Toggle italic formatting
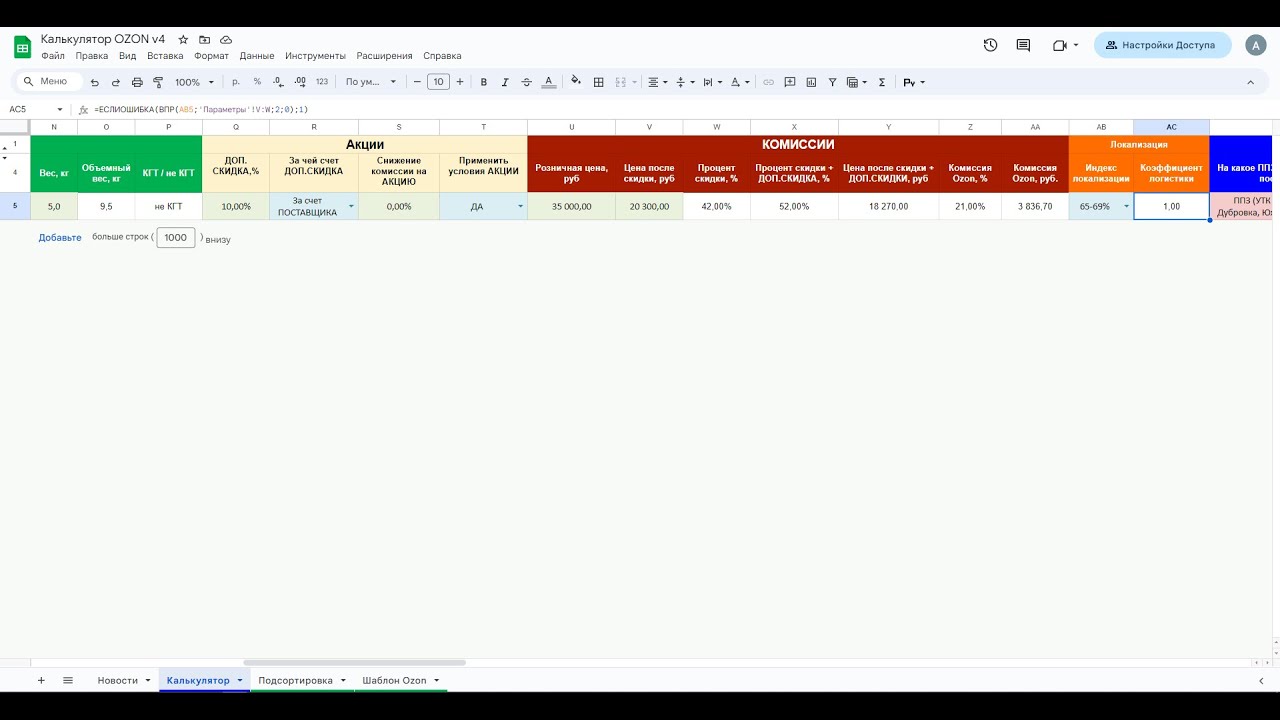The height and width of the screenshot is (720, 1280). [x=505, y=82]
